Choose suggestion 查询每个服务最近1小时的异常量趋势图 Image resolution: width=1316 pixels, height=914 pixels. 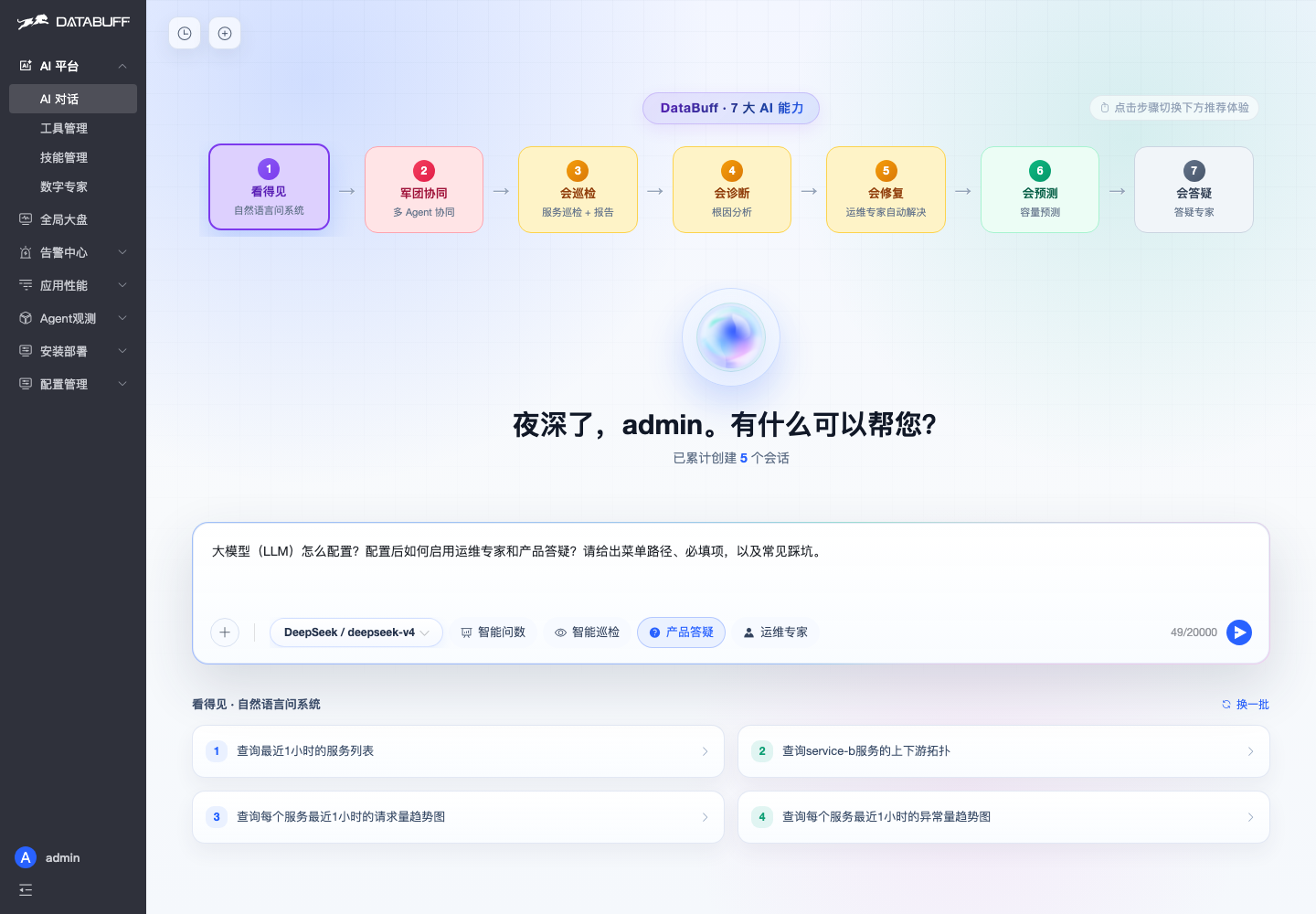click(1003, 817)
